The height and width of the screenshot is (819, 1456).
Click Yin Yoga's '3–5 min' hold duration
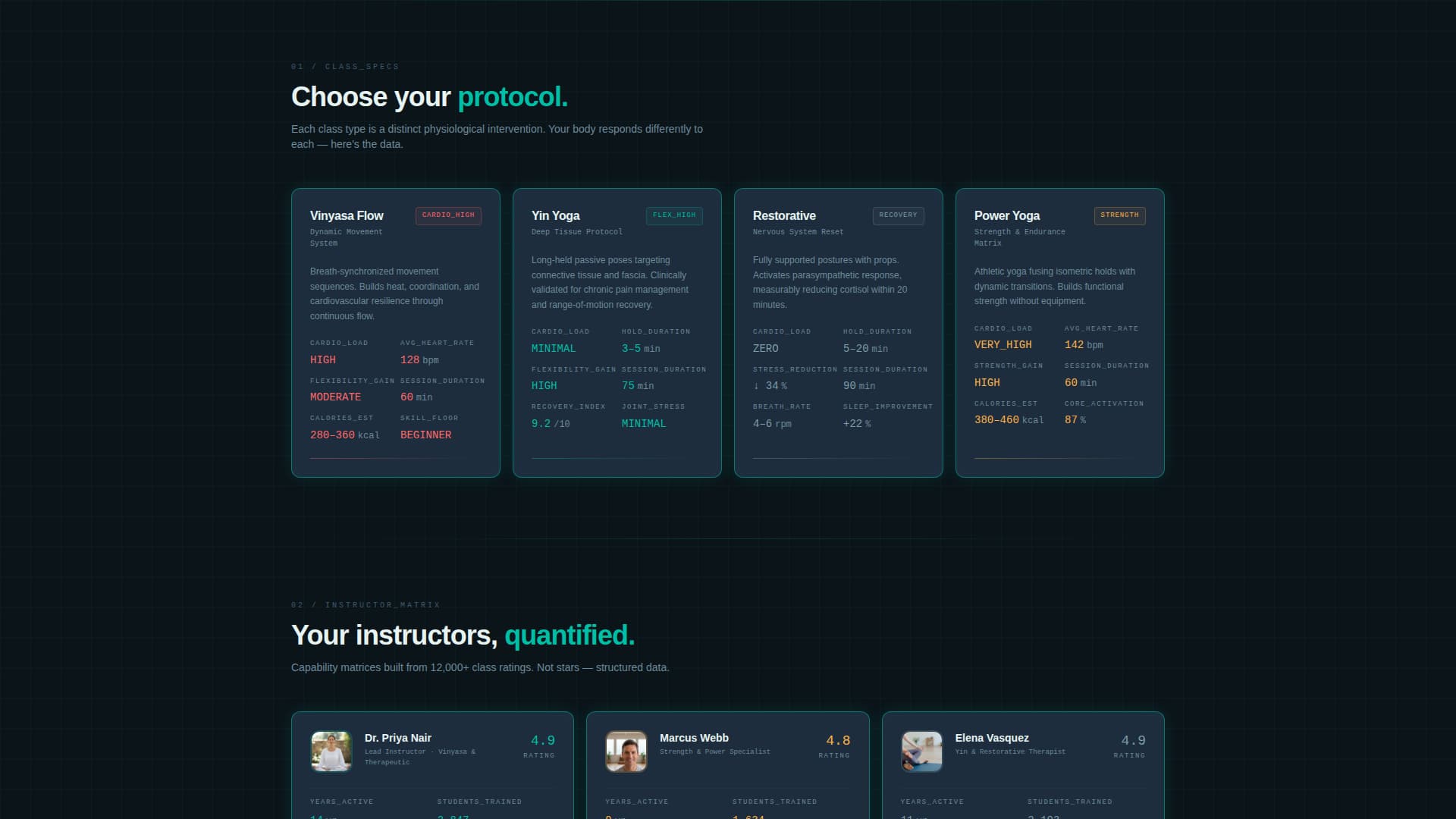click(641, 349)
